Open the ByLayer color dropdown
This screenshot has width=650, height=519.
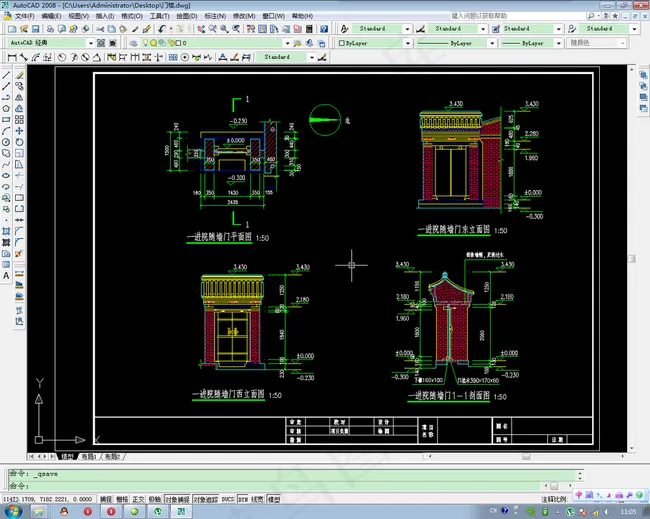pos(408,43)
